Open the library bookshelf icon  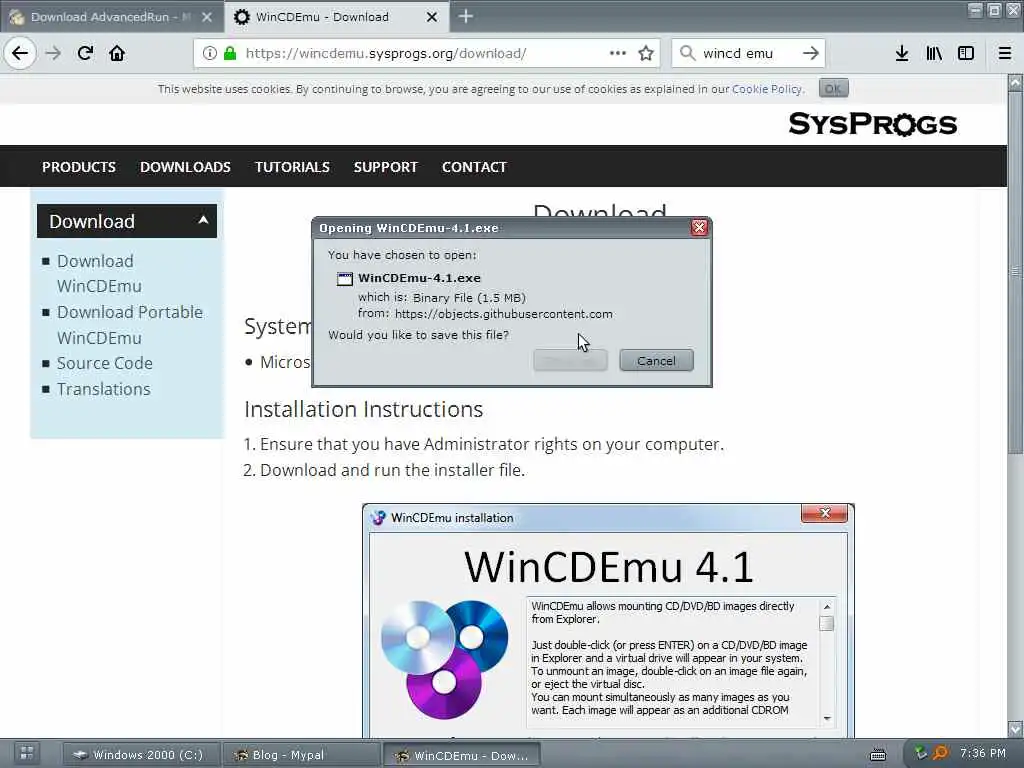[x=934, y=53]
